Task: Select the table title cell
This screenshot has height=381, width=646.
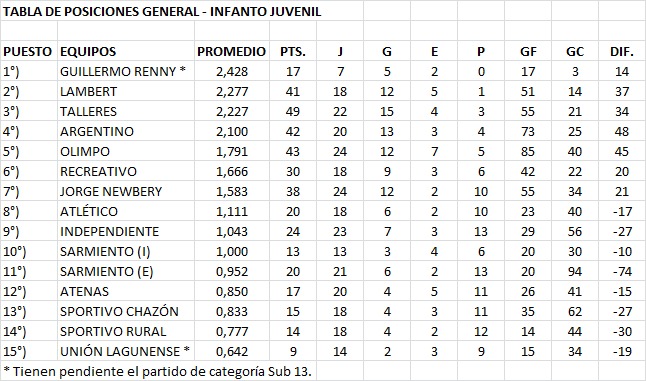Action: pos(162,11)
